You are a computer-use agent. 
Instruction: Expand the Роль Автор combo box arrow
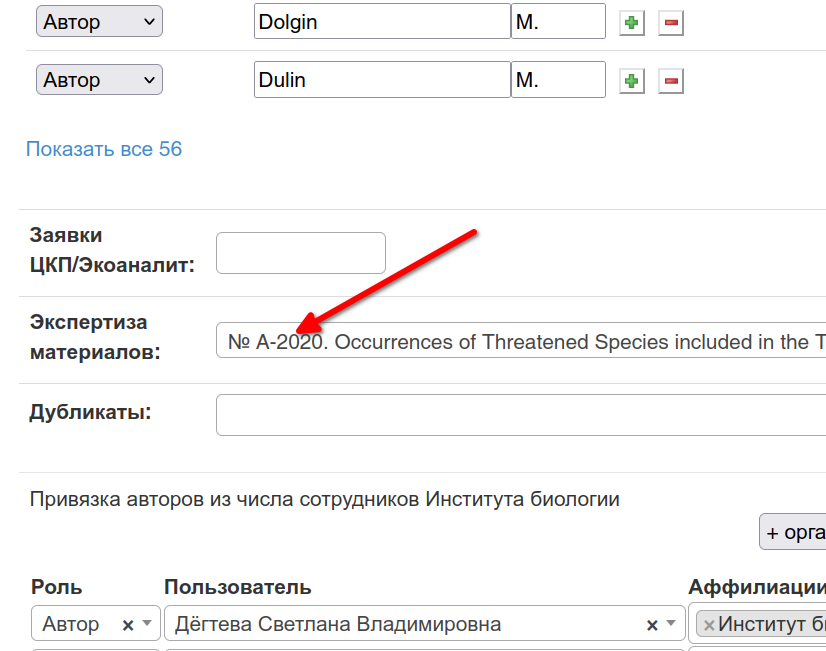coord(147,624)
